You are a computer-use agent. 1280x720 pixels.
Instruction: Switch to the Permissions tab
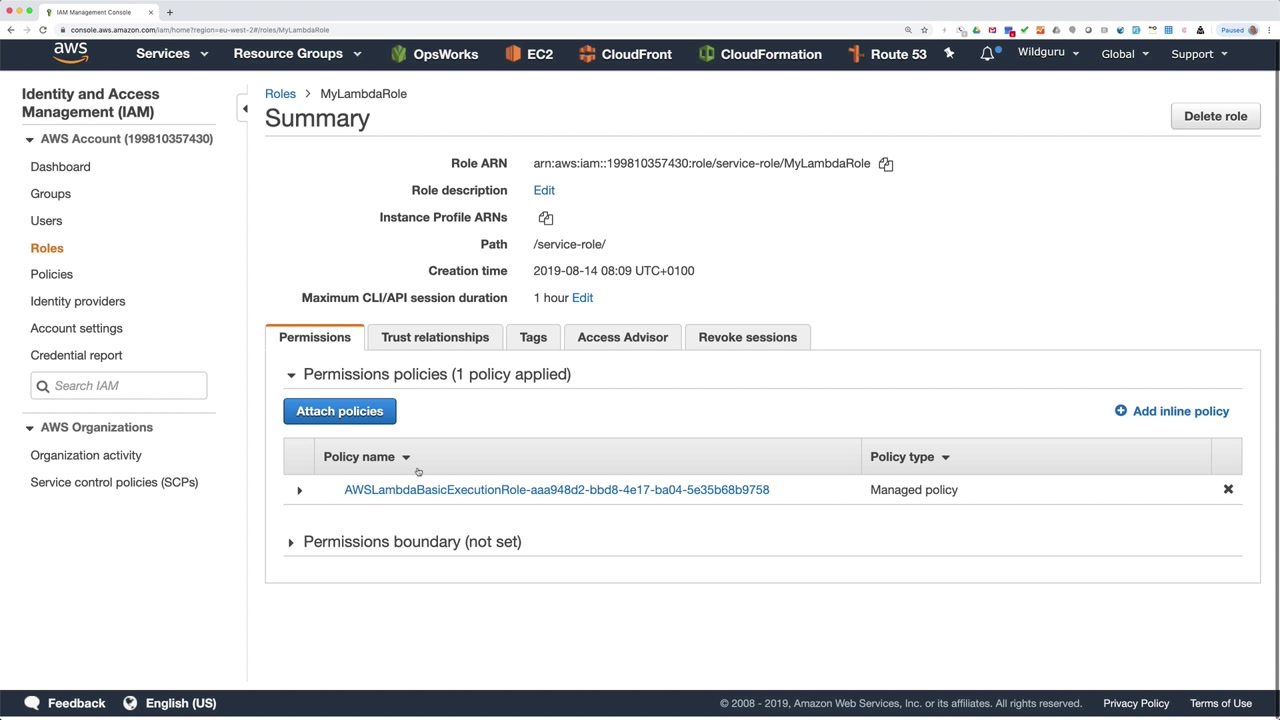point(315,338)
